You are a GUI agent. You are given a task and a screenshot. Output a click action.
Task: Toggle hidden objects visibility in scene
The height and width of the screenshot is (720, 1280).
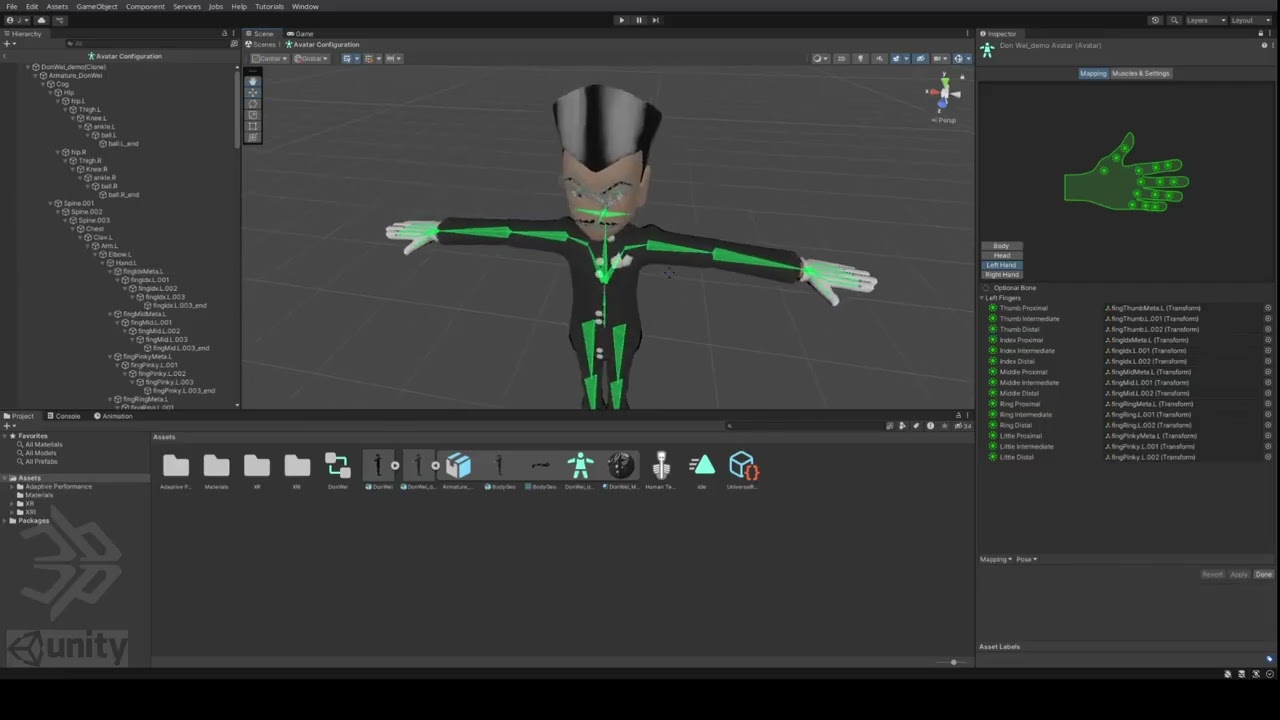[x=921, y=58]
